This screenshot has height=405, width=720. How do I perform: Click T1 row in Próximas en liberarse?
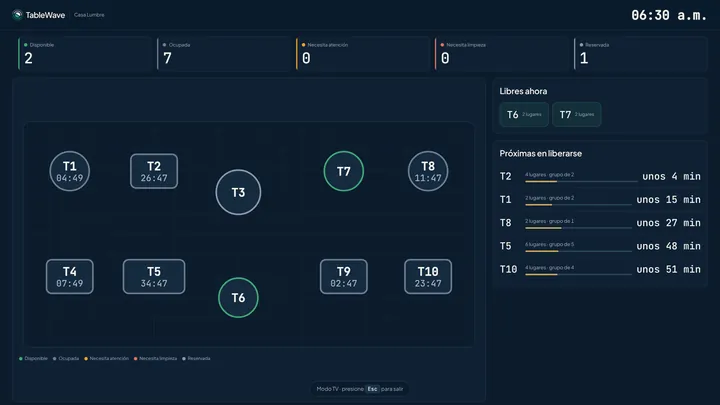coord(600,200)
